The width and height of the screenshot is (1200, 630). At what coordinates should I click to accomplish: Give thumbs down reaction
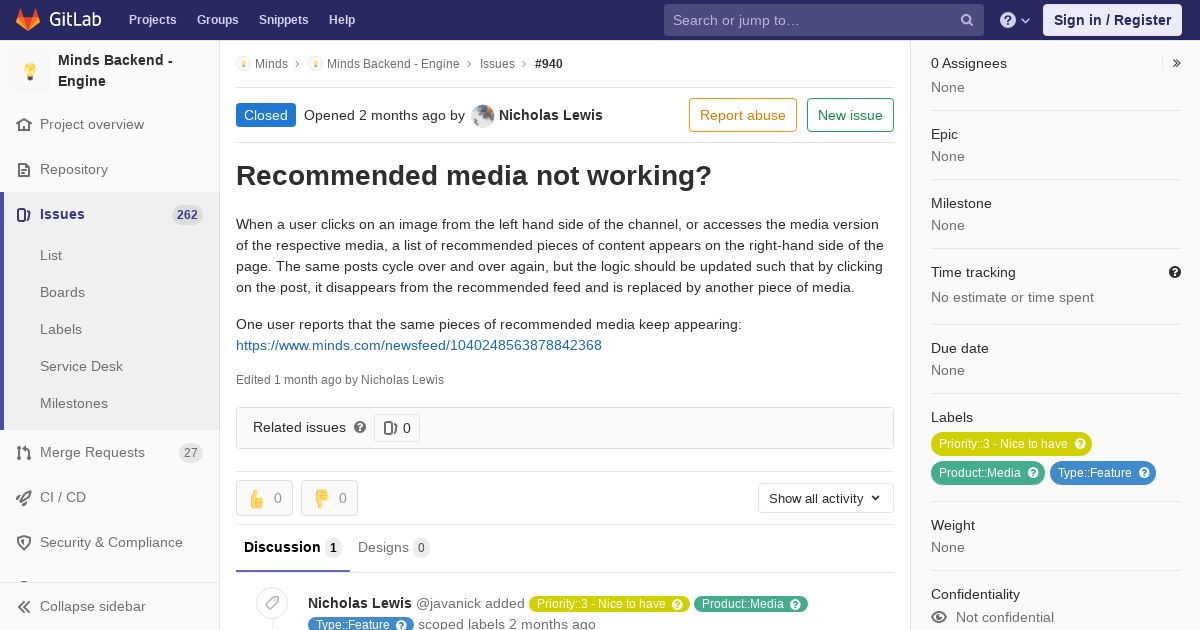coord(329,498)
